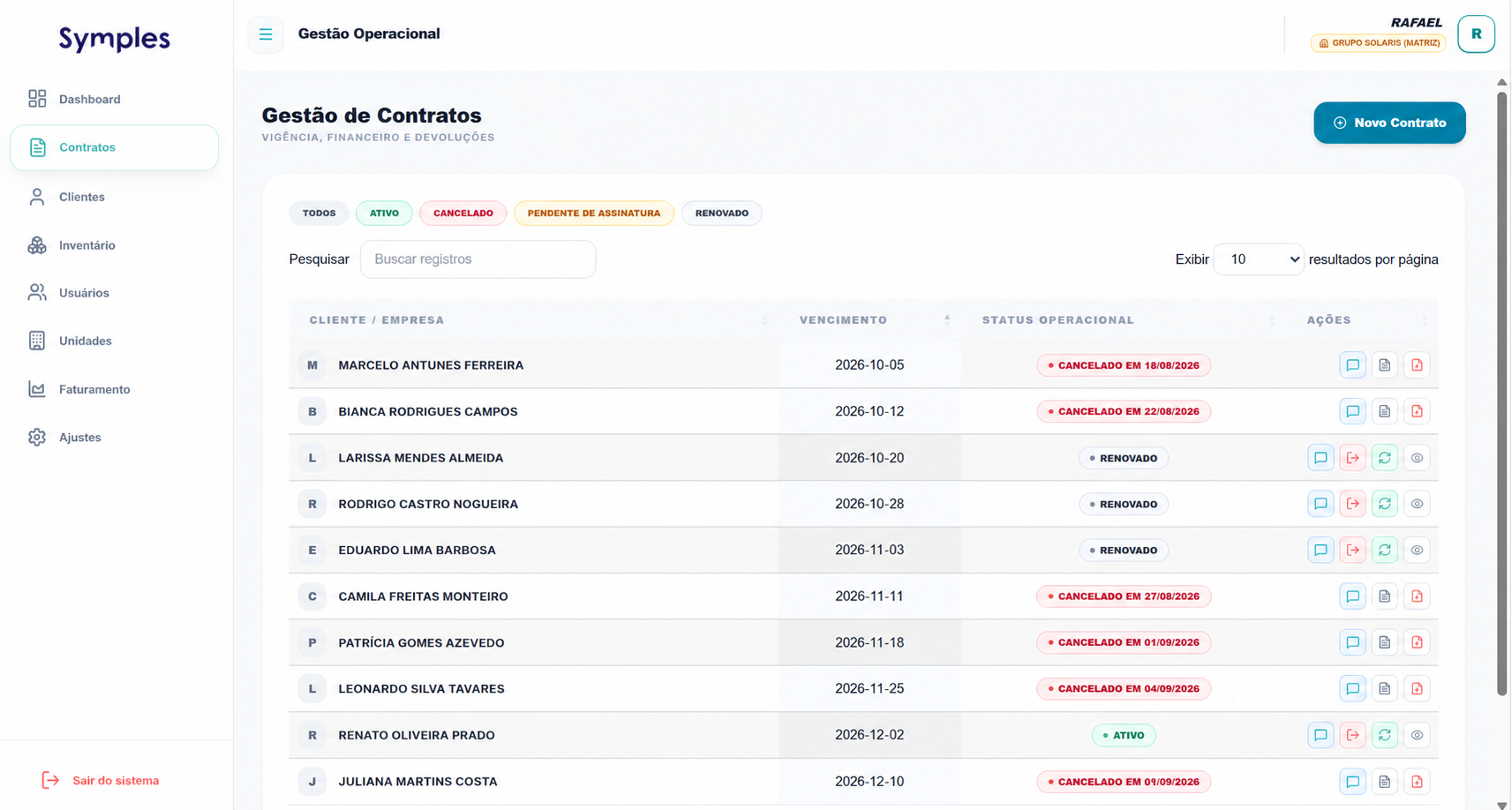Viewport: 1512px width, 810px height.
Task: Open document icon for Camila Freitas Monteiro
Action: (1384, 596)
